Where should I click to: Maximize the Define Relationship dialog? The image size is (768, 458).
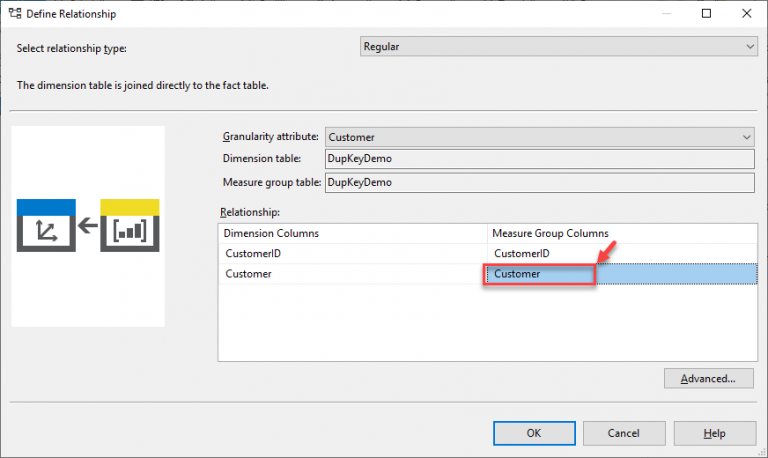coord(706,14)
